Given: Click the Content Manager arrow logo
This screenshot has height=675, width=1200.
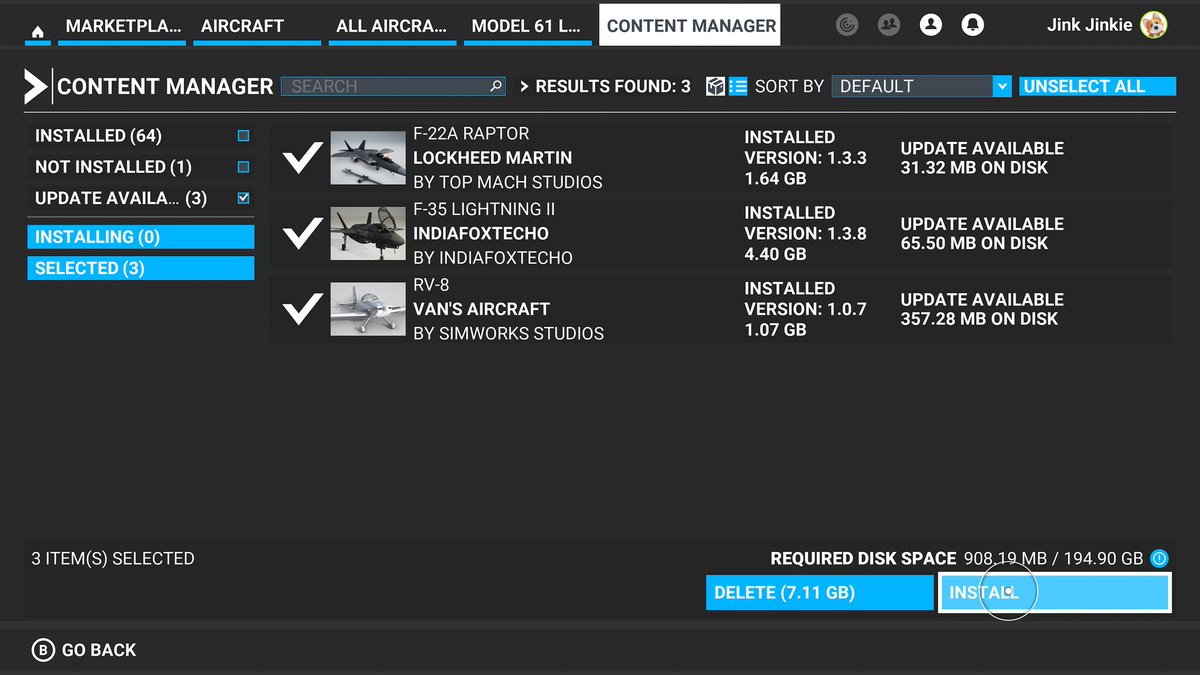Looking at the screenshot, I should (36, 86).
